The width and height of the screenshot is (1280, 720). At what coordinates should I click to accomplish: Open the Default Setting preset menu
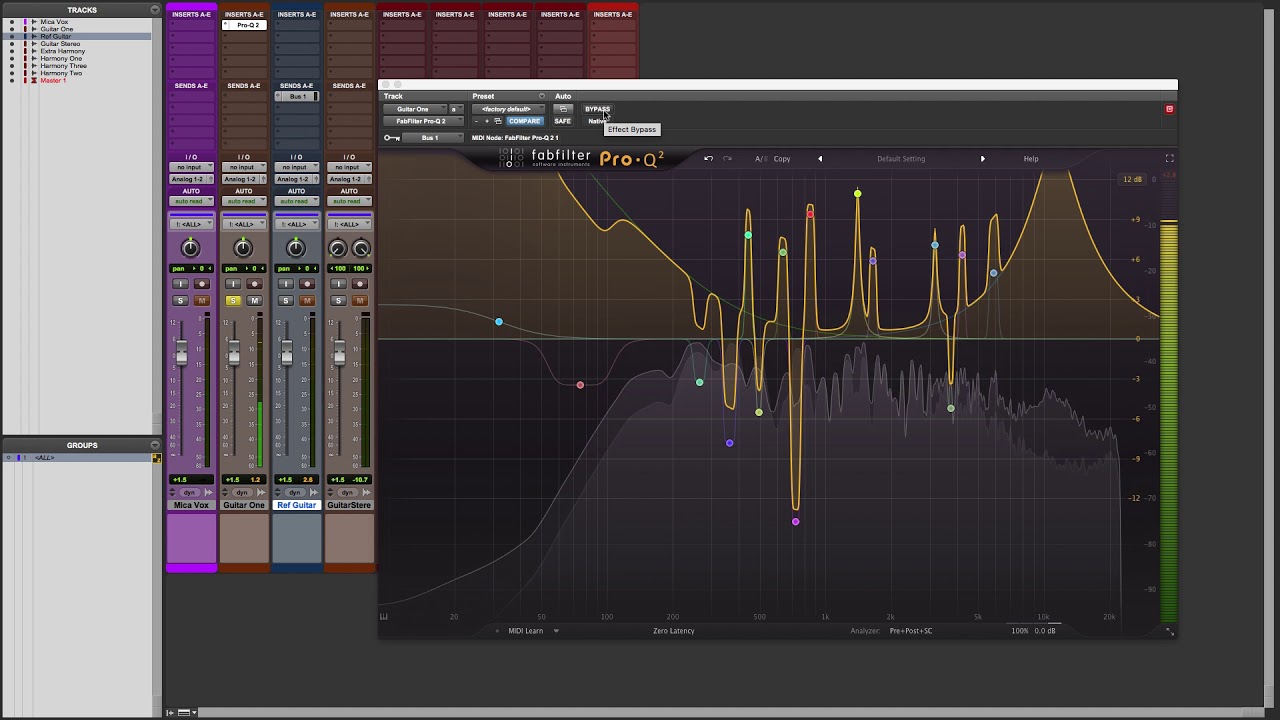pyautogui.click(x=901, y=158)
